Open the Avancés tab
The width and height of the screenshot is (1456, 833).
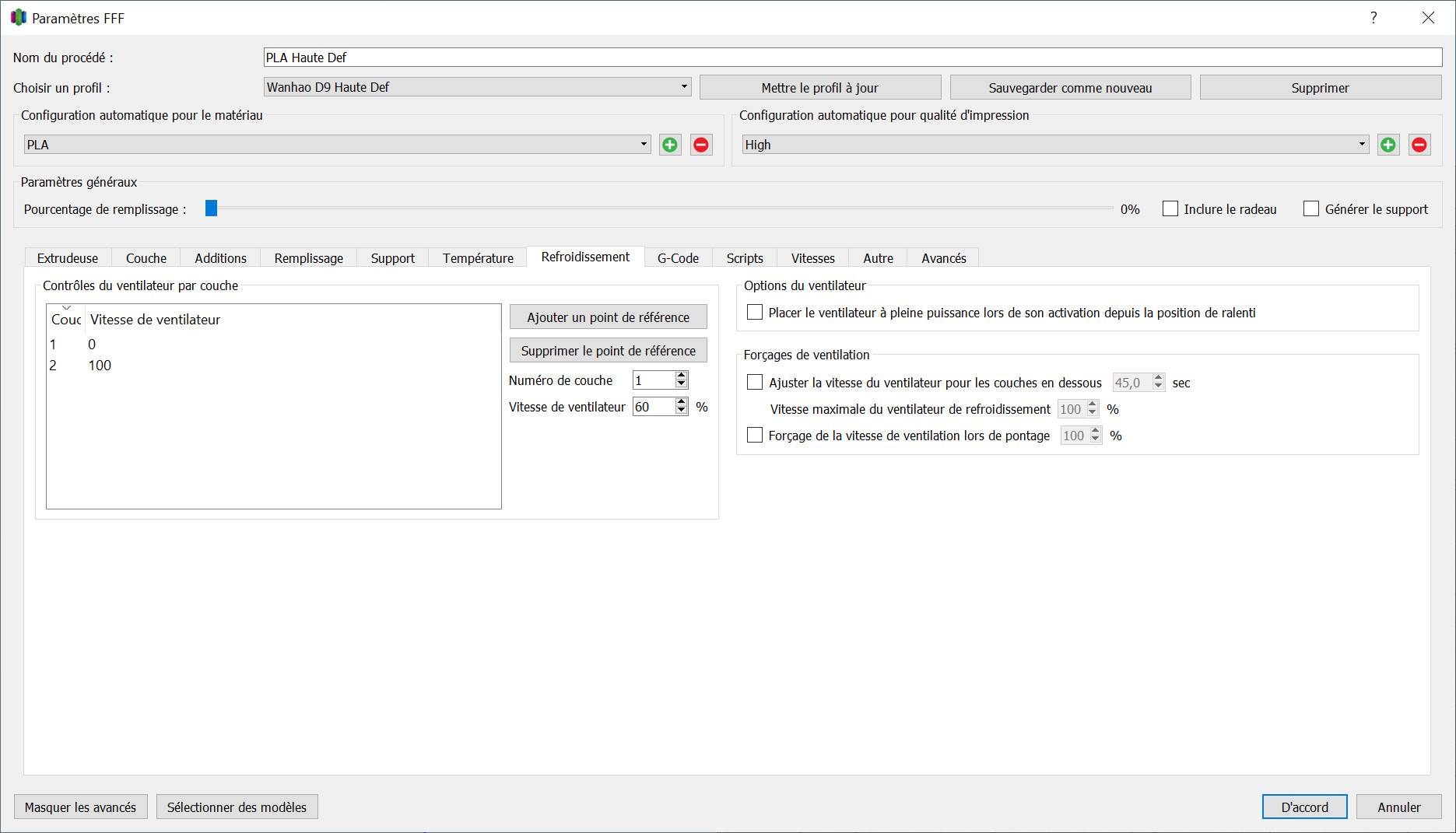943,258
